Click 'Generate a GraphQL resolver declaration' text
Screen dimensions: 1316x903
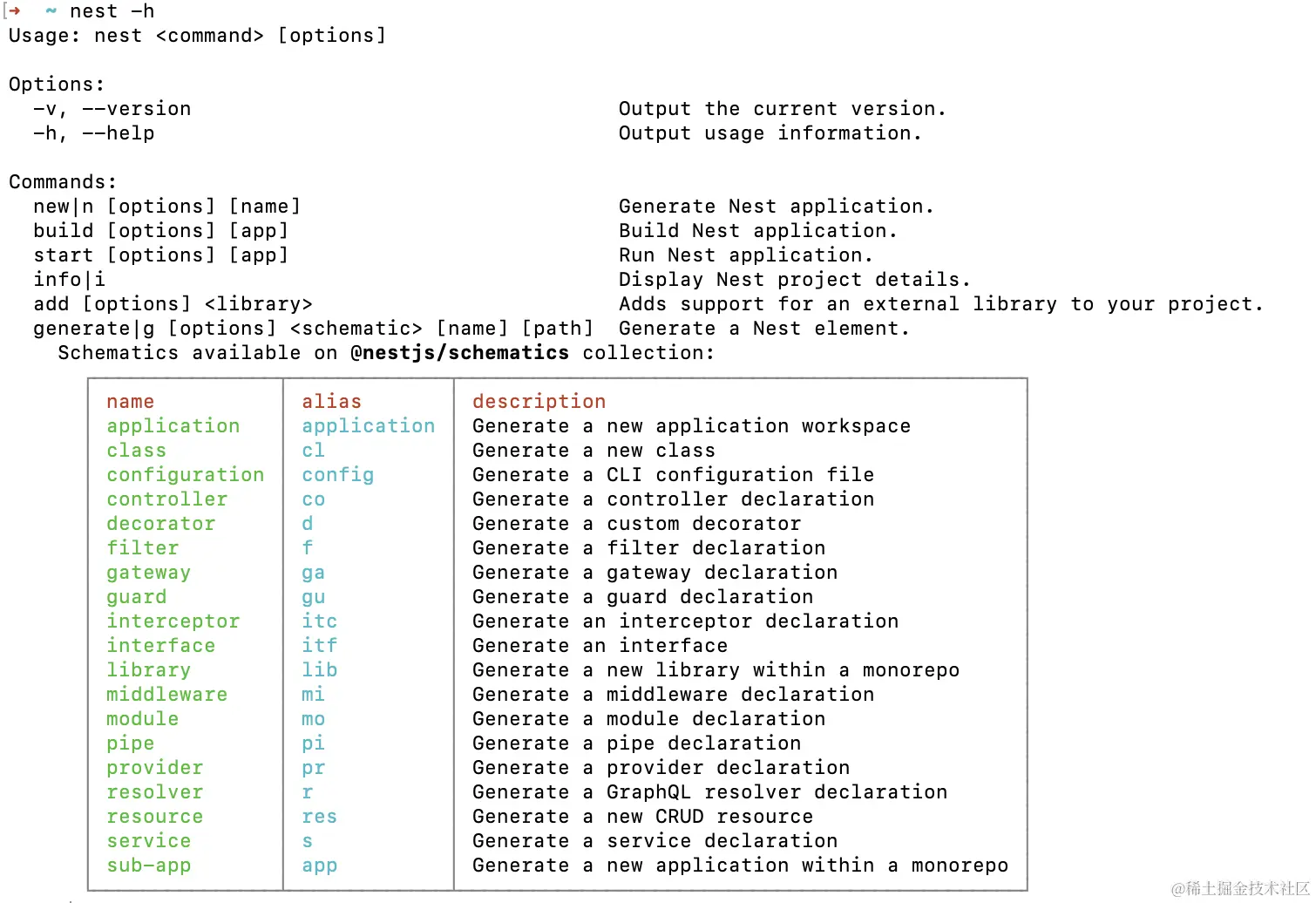[710, 792]
